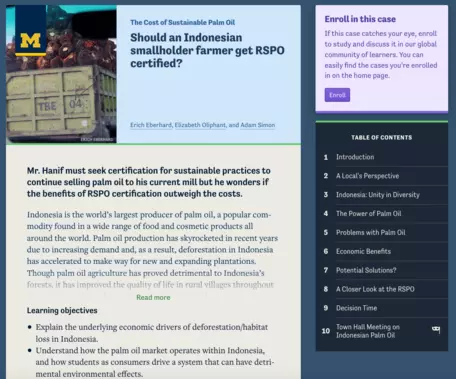Open author Adam Simon's link
The image size is (456, 379).
pyautogui.click(x=258, y=125)
